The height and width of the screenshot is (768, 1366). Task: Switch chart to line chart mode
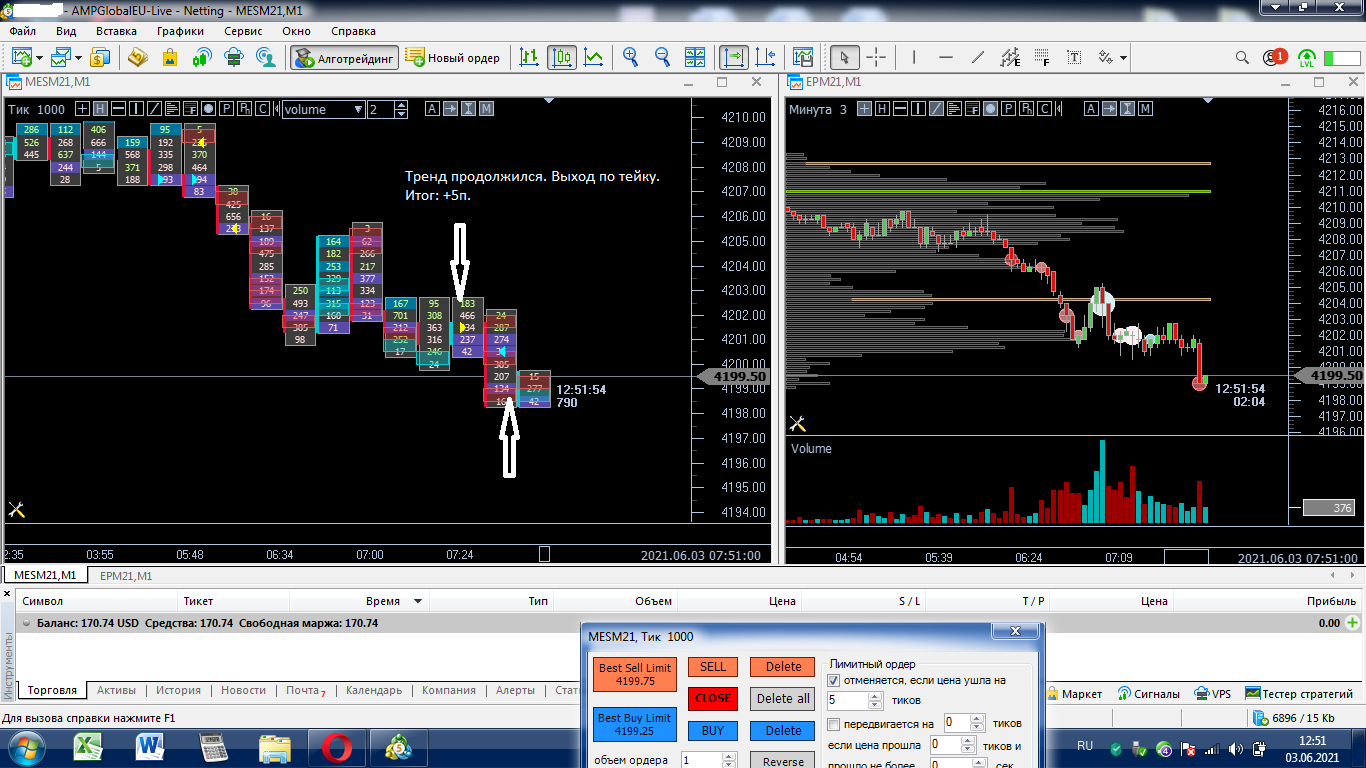pyautogui.click(x=594, y=57)
